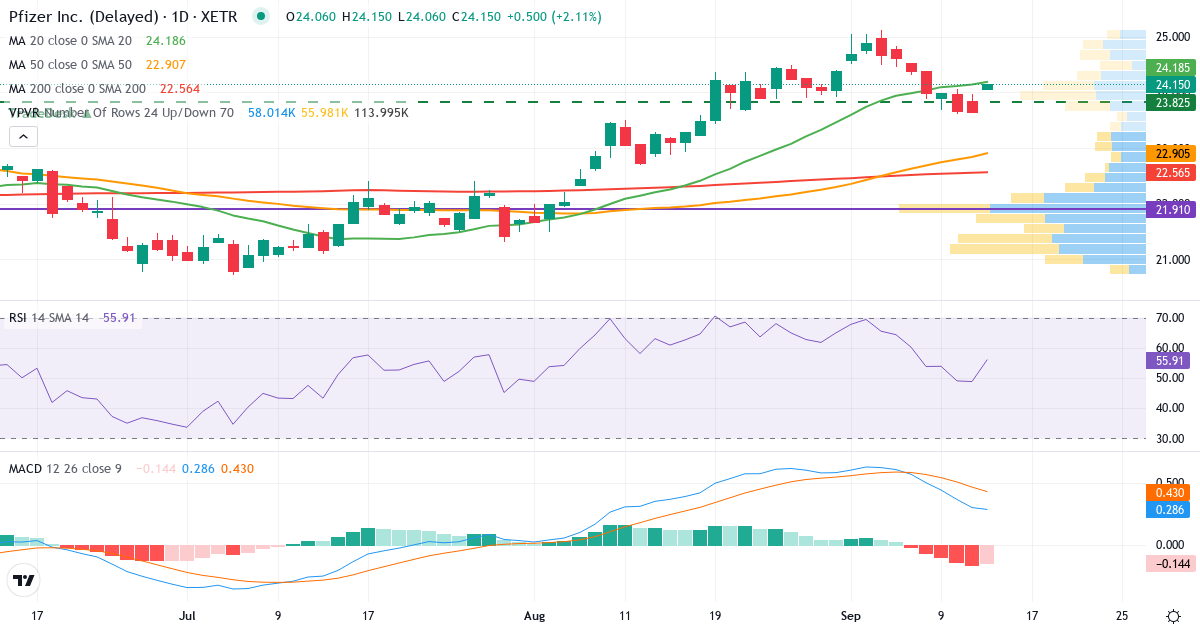Click the TradingView logo
This screenshot has width=1200, height=630.
click(23, 579)
